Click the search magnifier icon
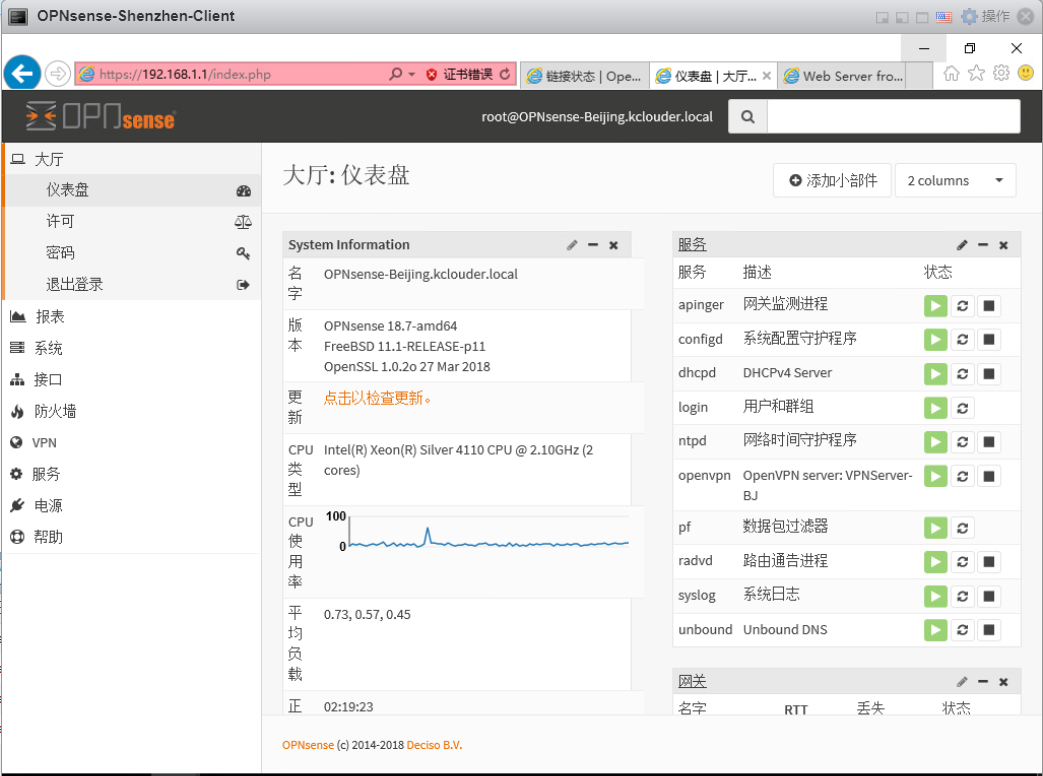Screen dimensions: 1043x776 coord(748,116)
